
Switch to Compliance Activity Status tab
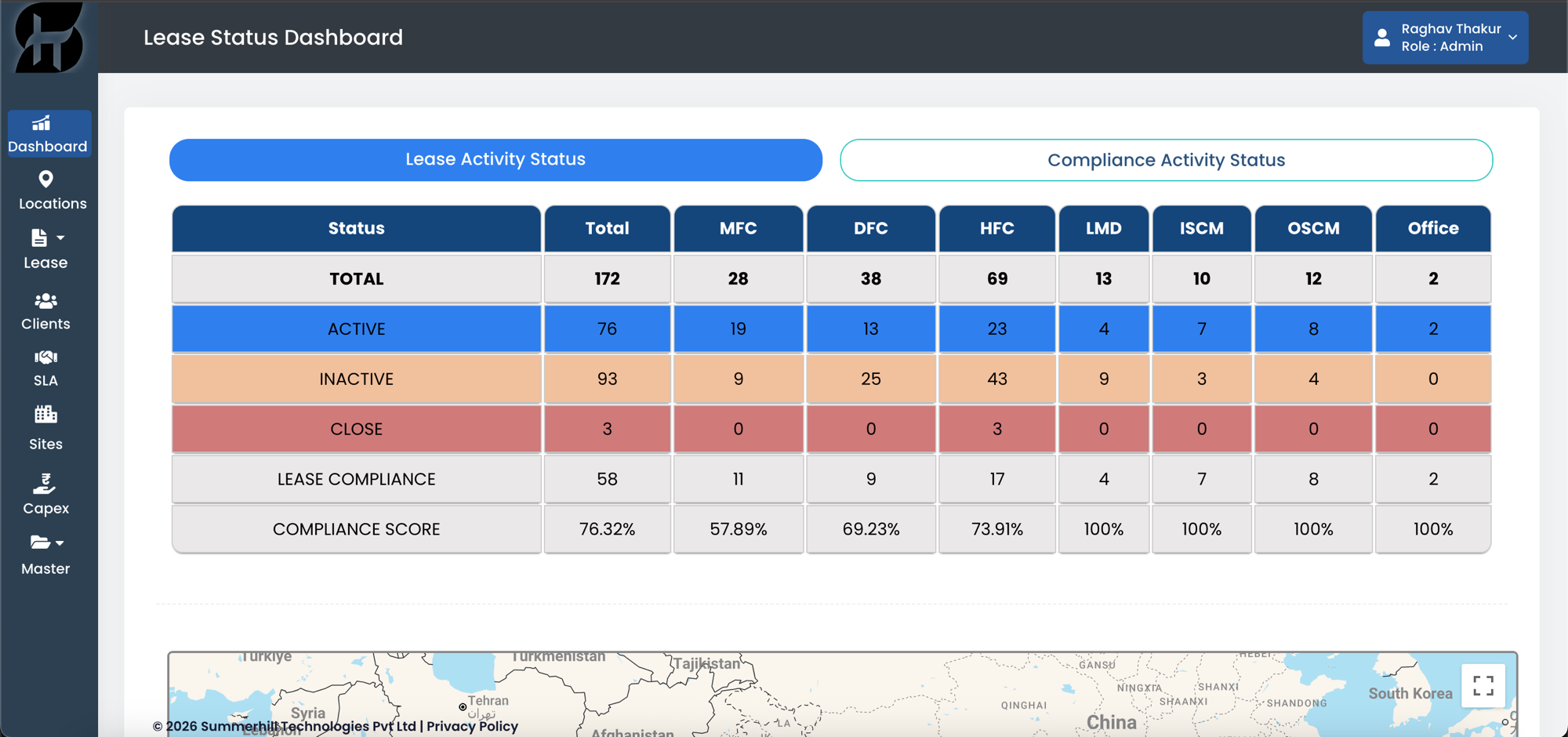(1166, 160)
